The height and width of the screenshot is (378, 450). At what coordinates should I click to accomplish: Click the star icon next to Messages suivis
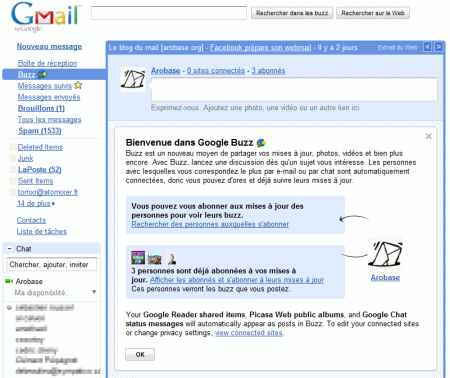(x=78, y=85)
